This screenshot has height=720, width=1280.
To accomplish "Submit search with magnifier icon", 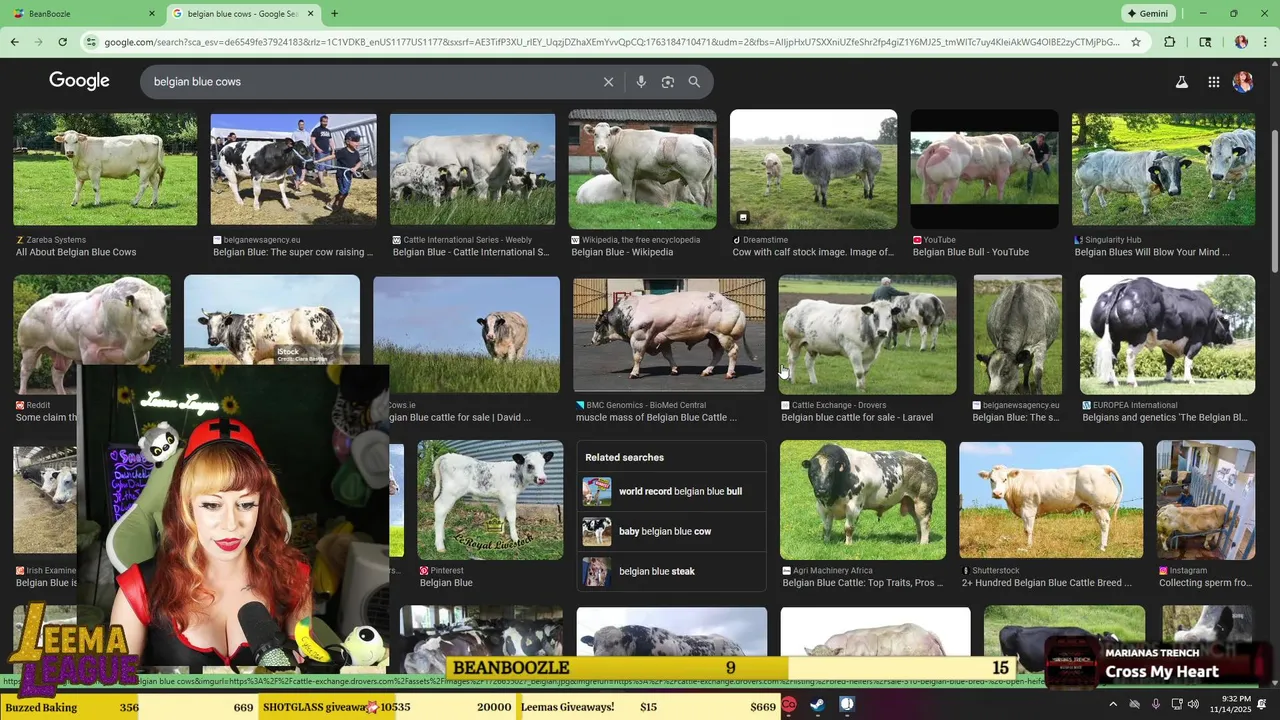I will 694,82.
